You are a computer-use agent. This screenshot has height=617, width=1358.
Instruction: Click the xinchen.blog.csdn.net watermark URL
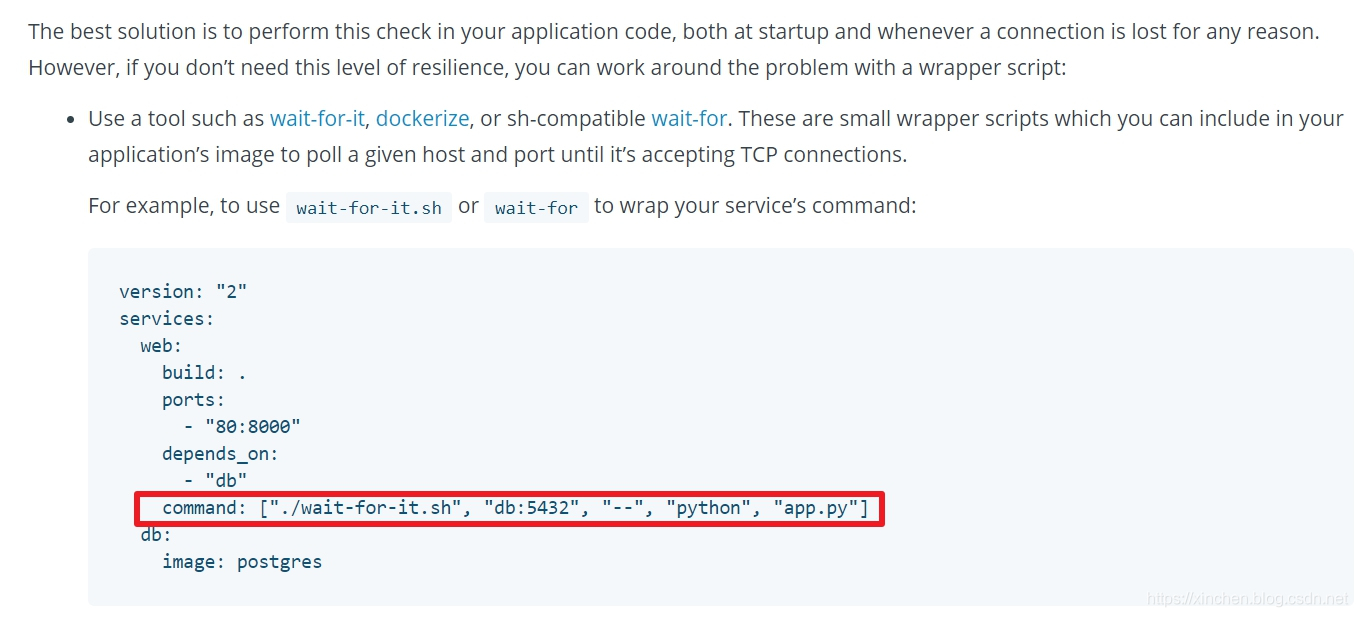(1248, 598)
